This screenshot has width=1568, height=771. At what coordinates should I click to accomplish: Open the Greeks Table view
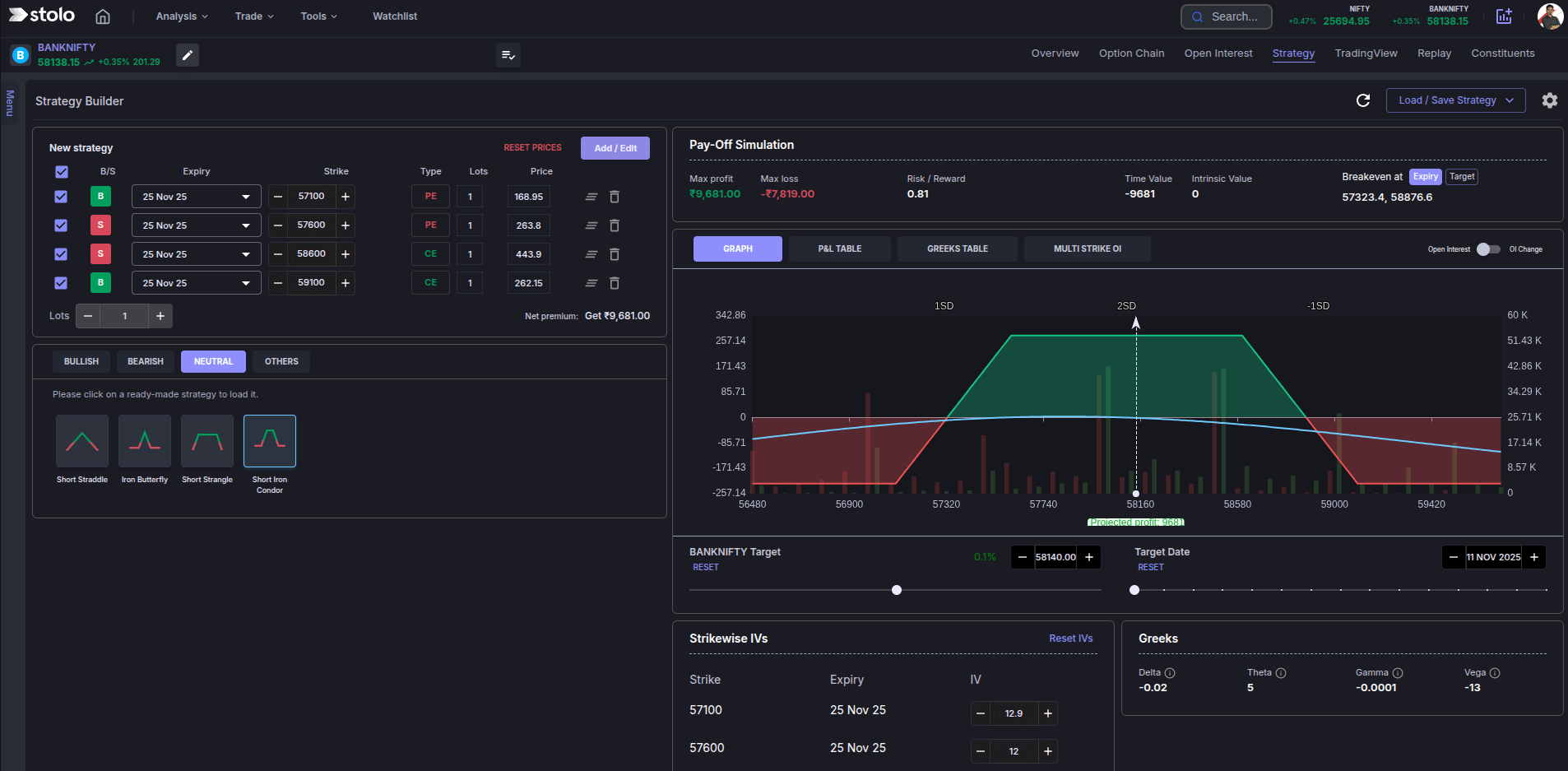coord(957,248)
